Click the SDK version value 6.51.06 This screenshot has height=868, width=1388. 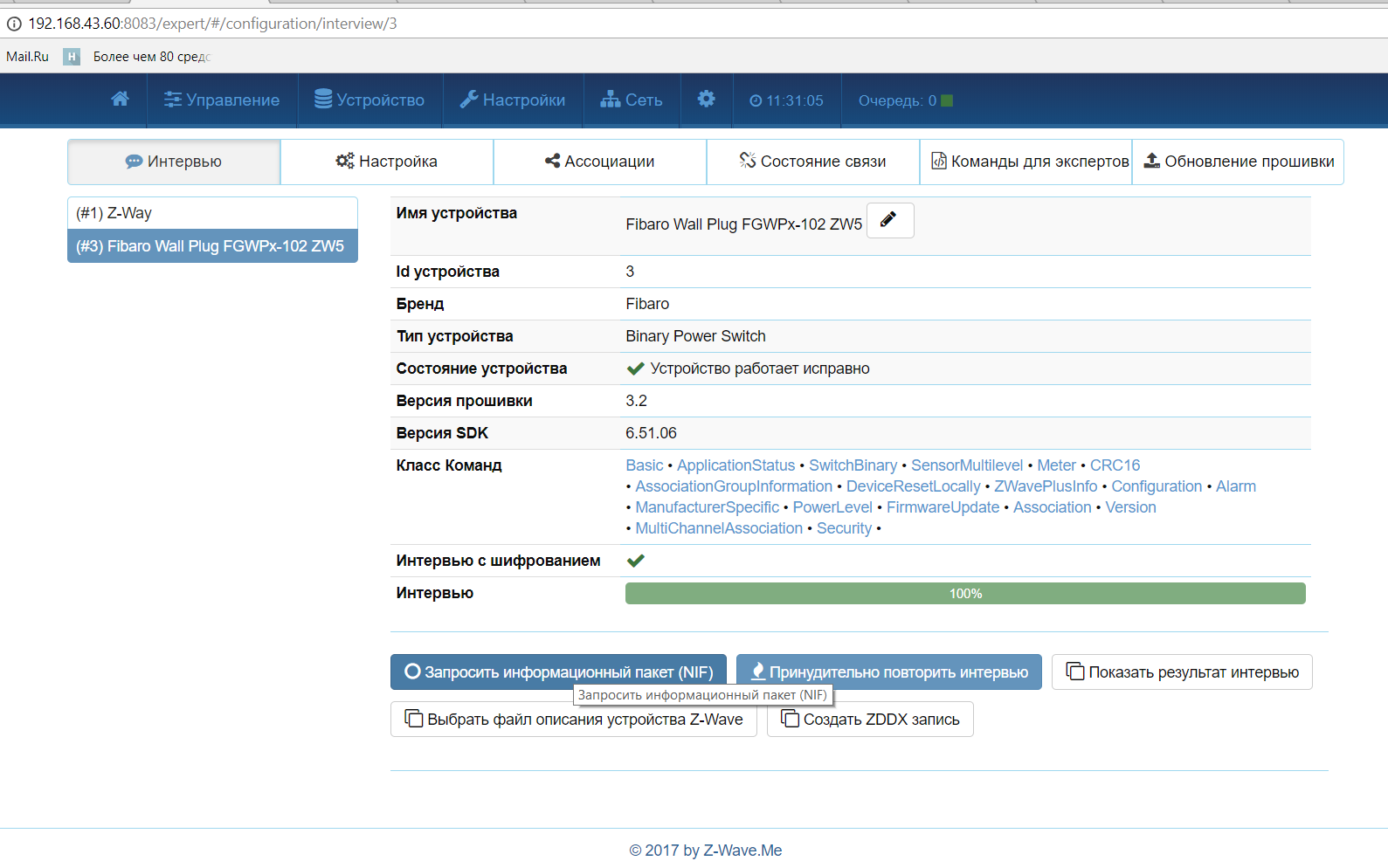(651, 433)
